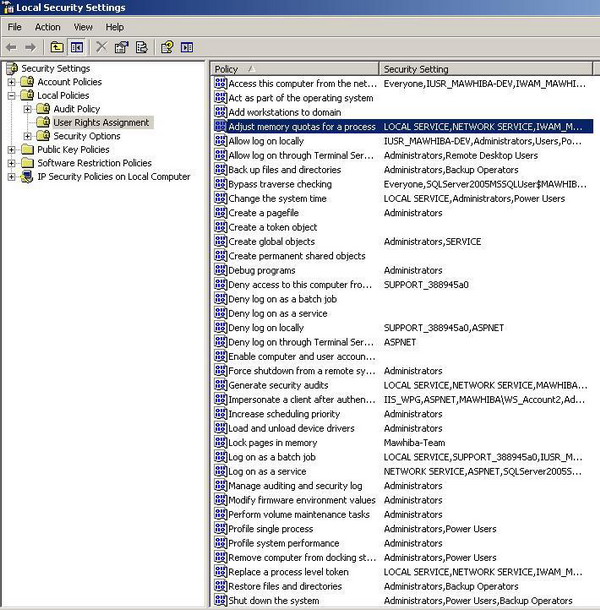The image size is (600, 610).
Task: Click the icon beside Log on as a service
Action: tap(220, 471)
